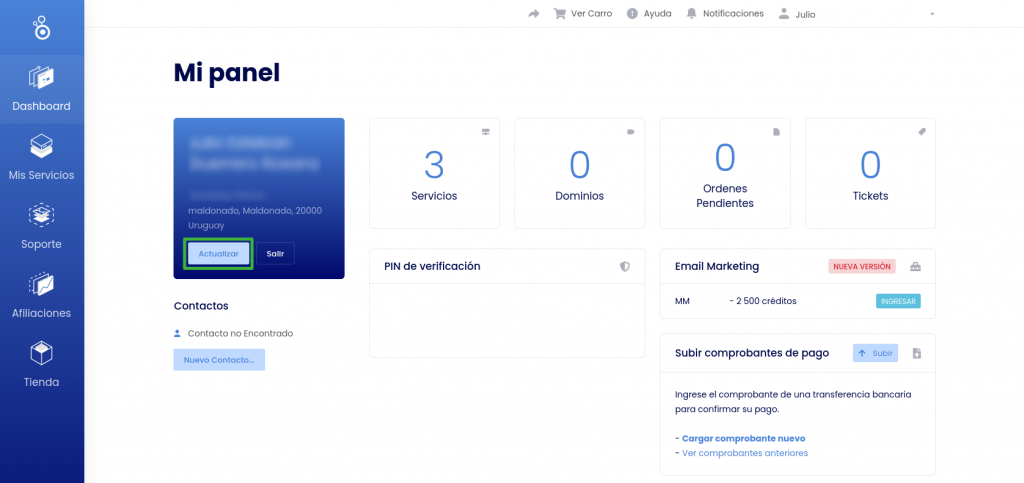1024x483 pixels.
Task: Click the Actualizar button
Action: click(x=218, y=253)
